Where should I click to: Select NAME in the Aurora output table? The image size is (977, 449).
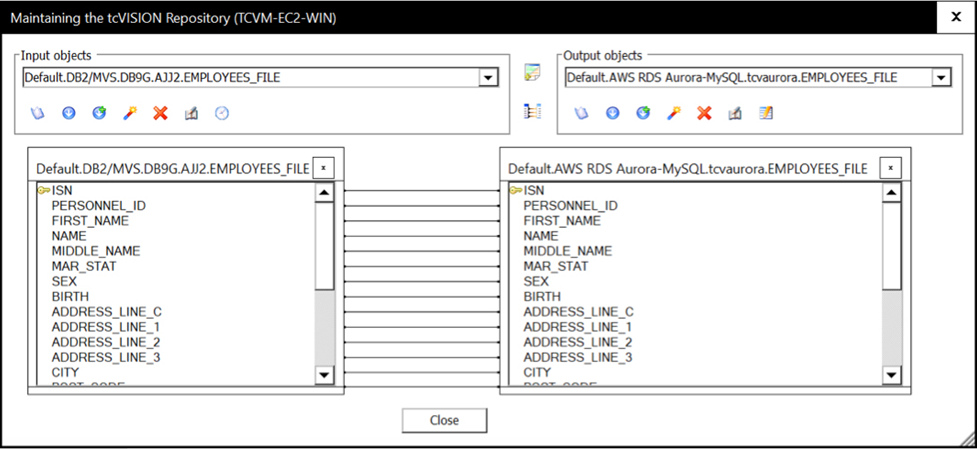pos(541,236)
